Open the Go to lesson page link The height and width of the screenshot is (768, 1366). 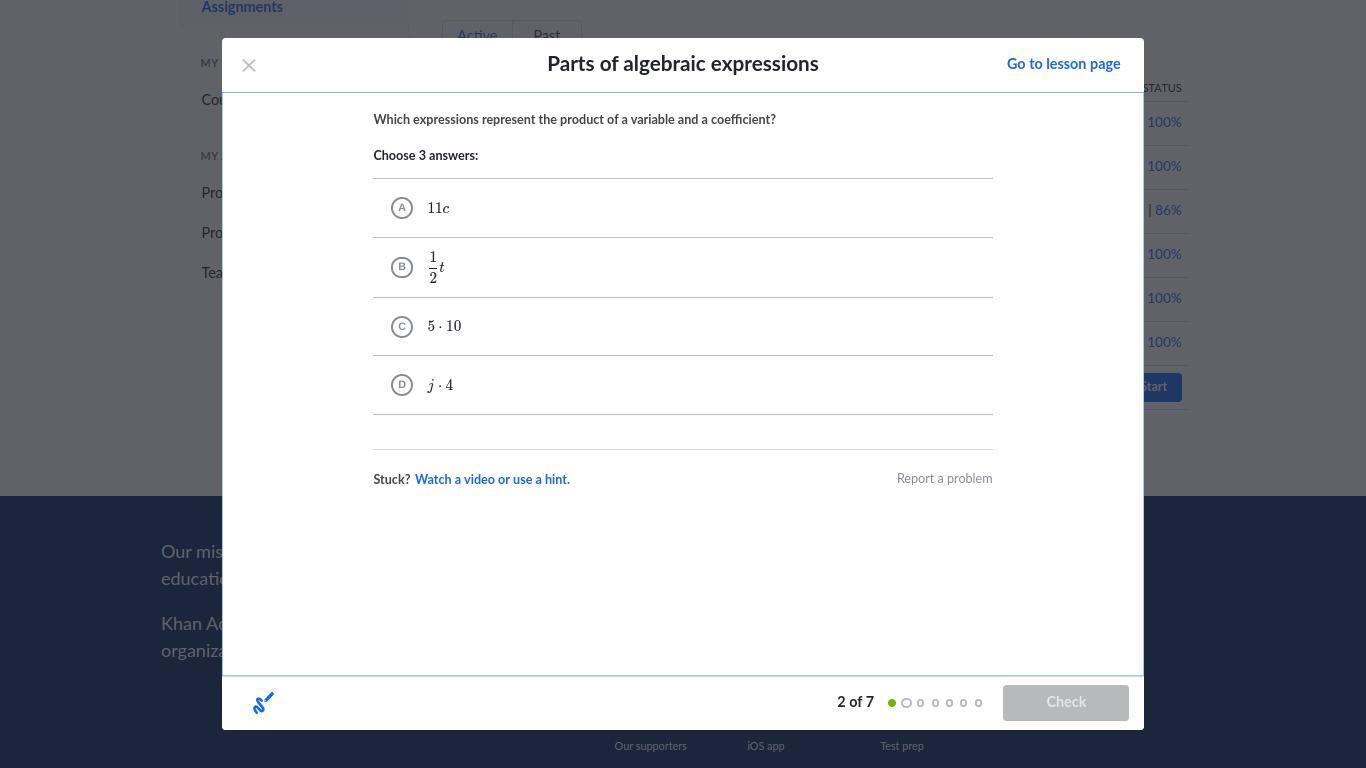click(x=1063, y=64)
